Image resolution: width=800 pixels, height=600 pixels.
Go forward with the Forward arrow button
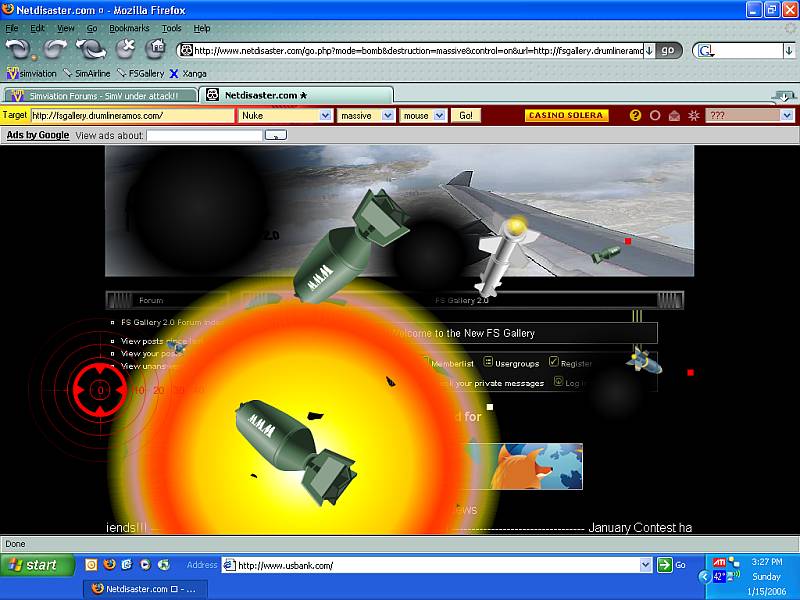pyautogui.click(x=55, y=49)
